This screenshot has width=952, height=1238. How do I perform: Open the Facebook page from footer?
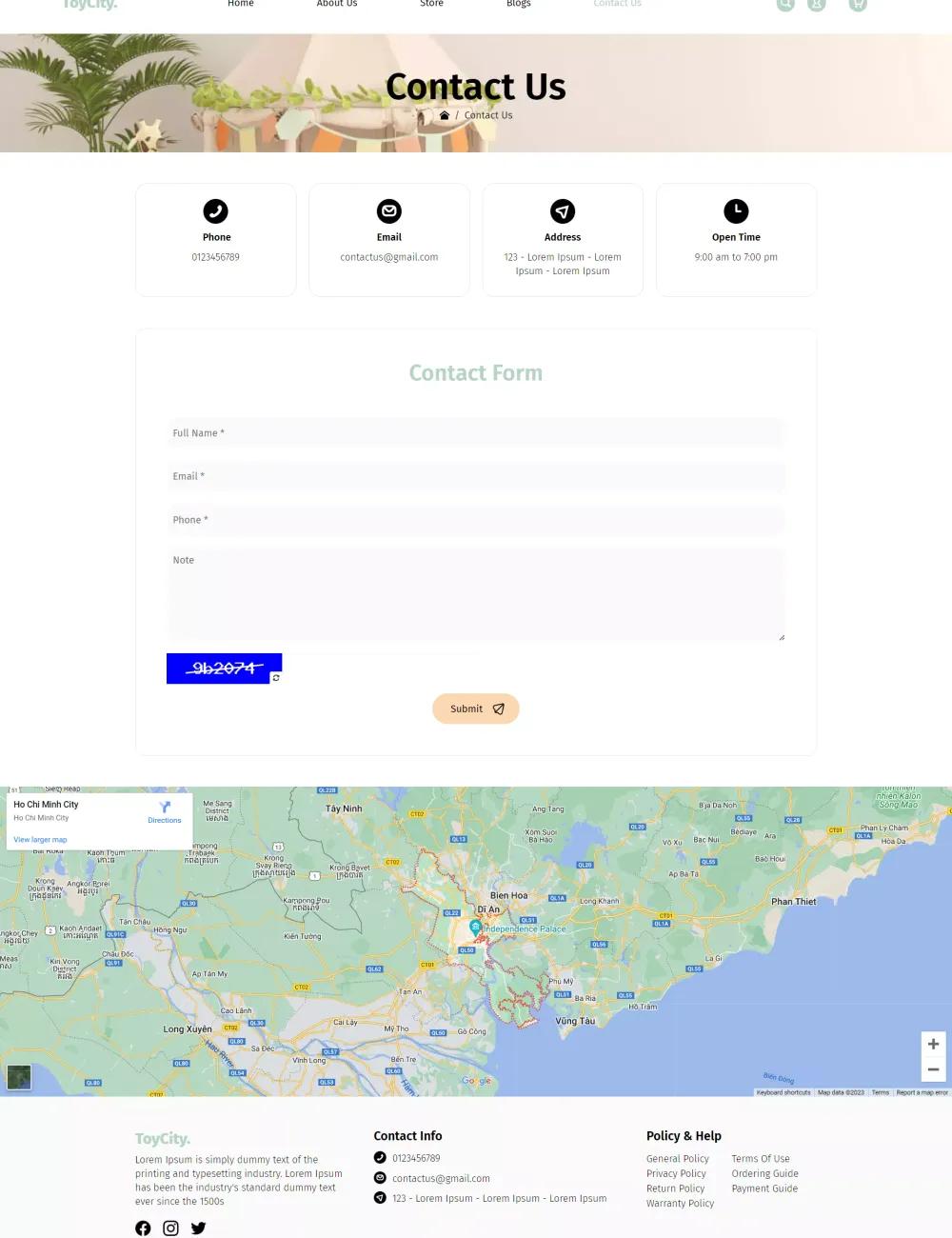[143, 1228]
